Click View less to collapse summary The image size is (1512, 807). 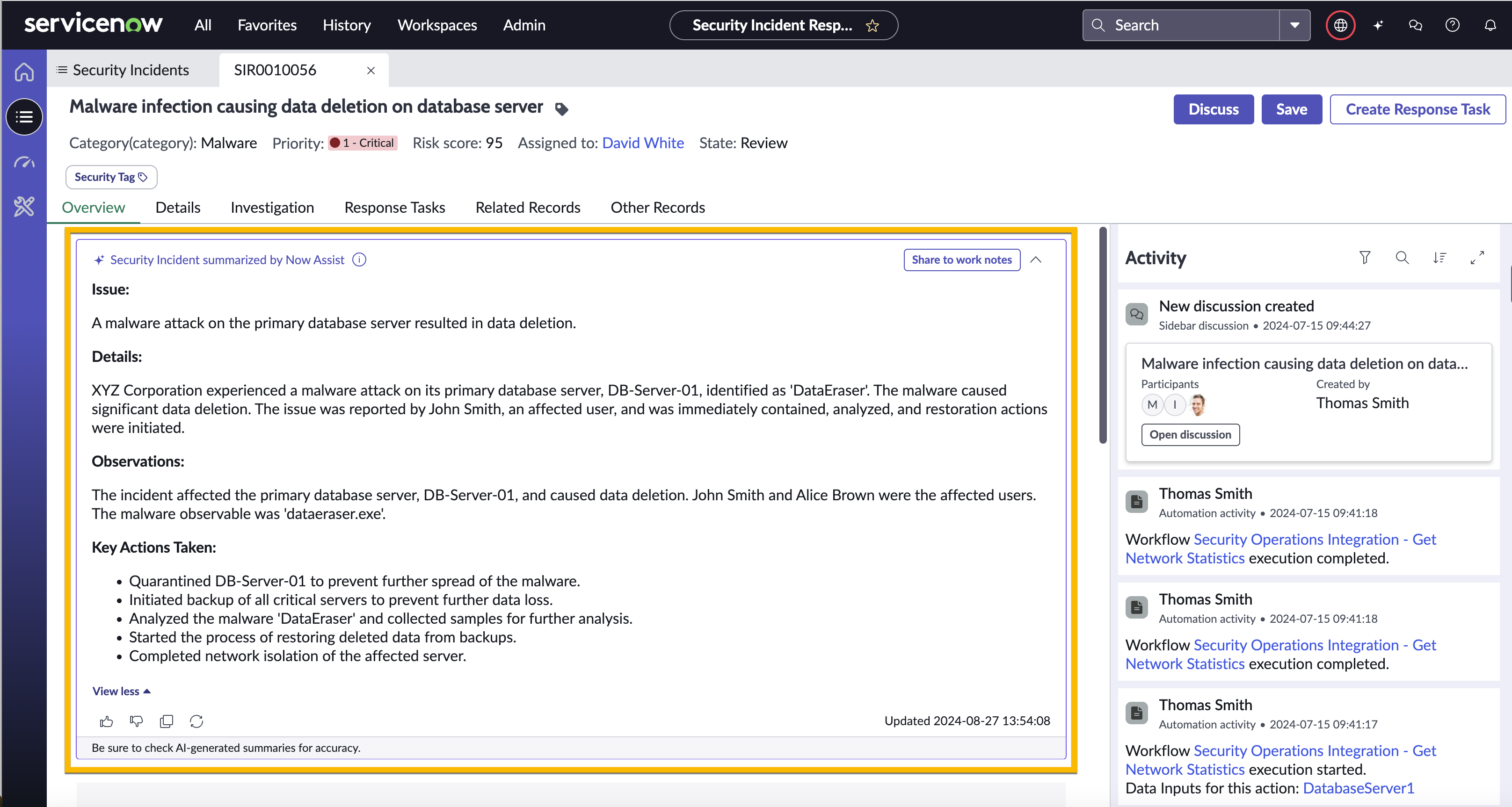(x=122, y=692)
